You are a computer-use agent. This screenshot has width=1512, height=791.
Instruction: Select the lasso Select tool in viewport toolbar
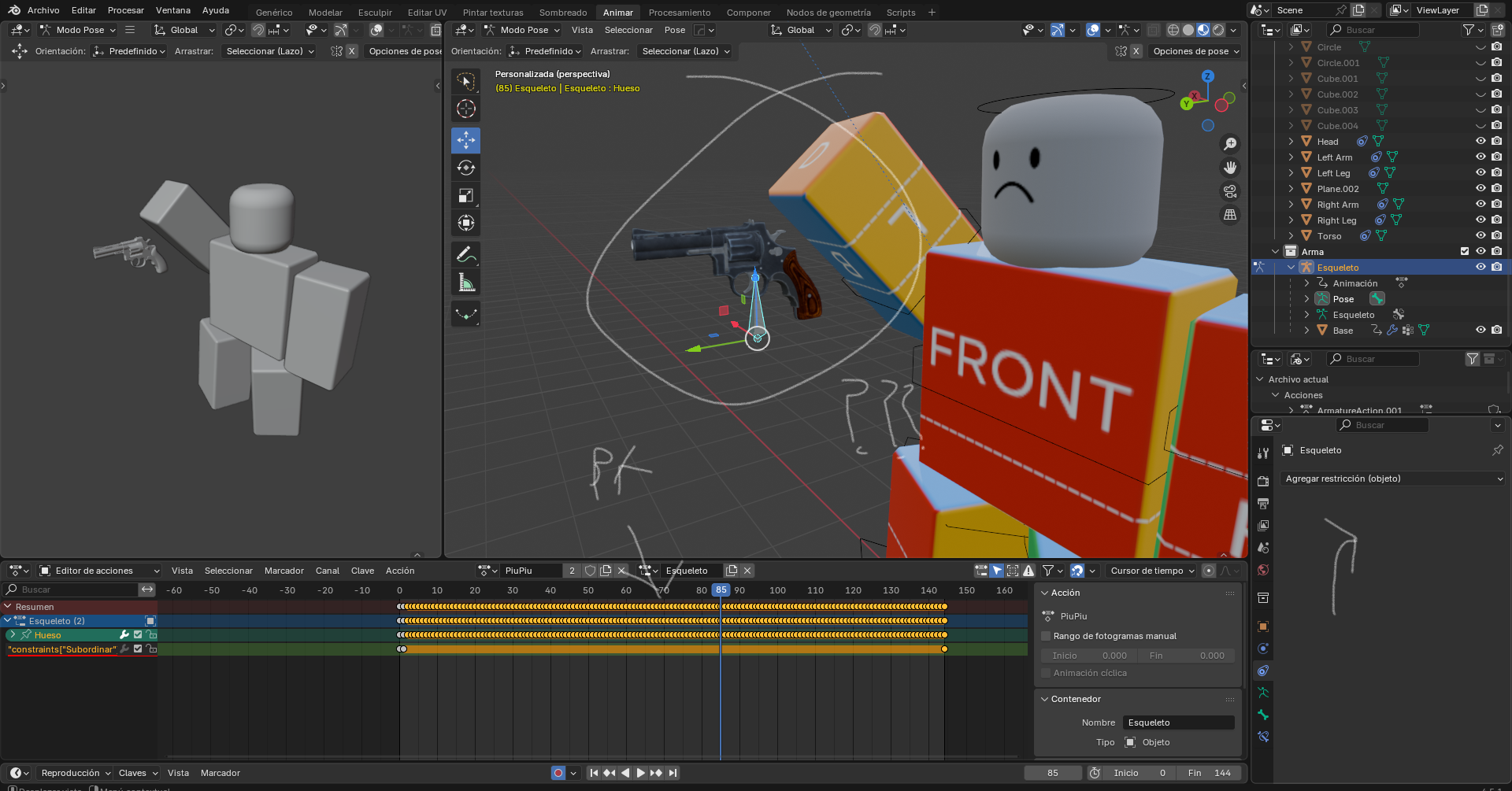[x=466, y=81]
